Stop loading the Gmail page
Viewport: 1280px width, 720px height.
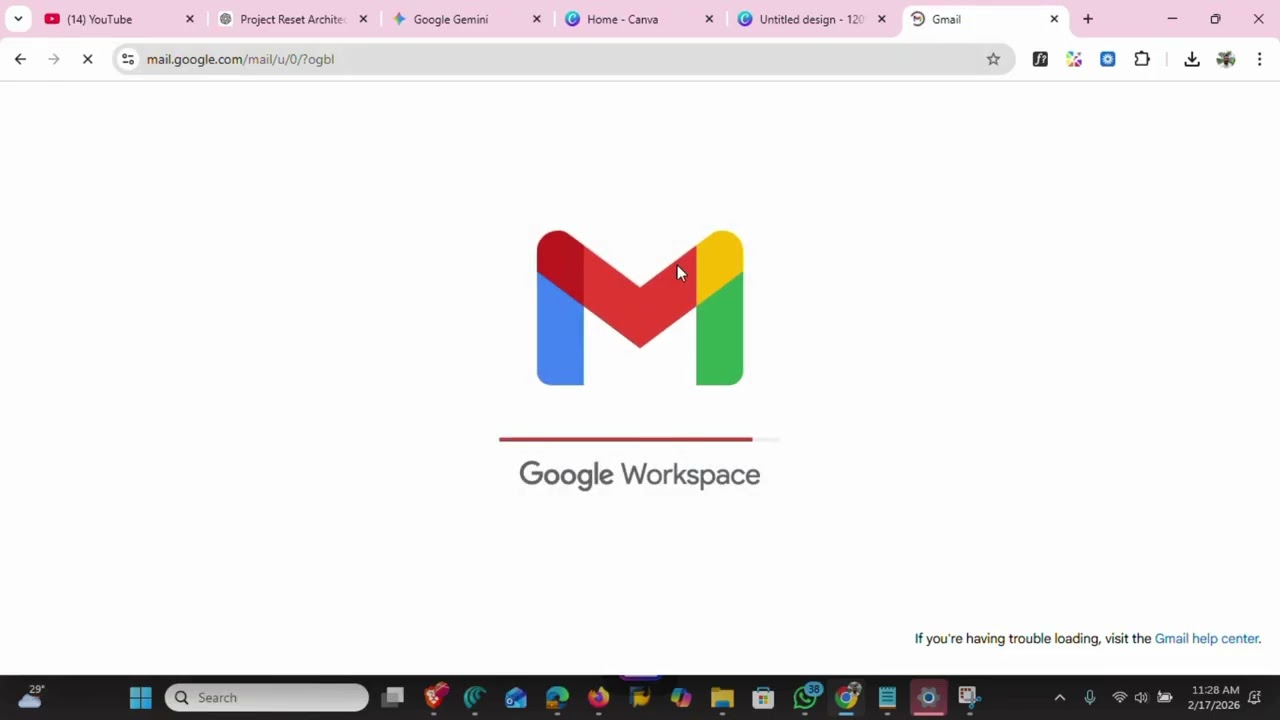tap(87, 59)
